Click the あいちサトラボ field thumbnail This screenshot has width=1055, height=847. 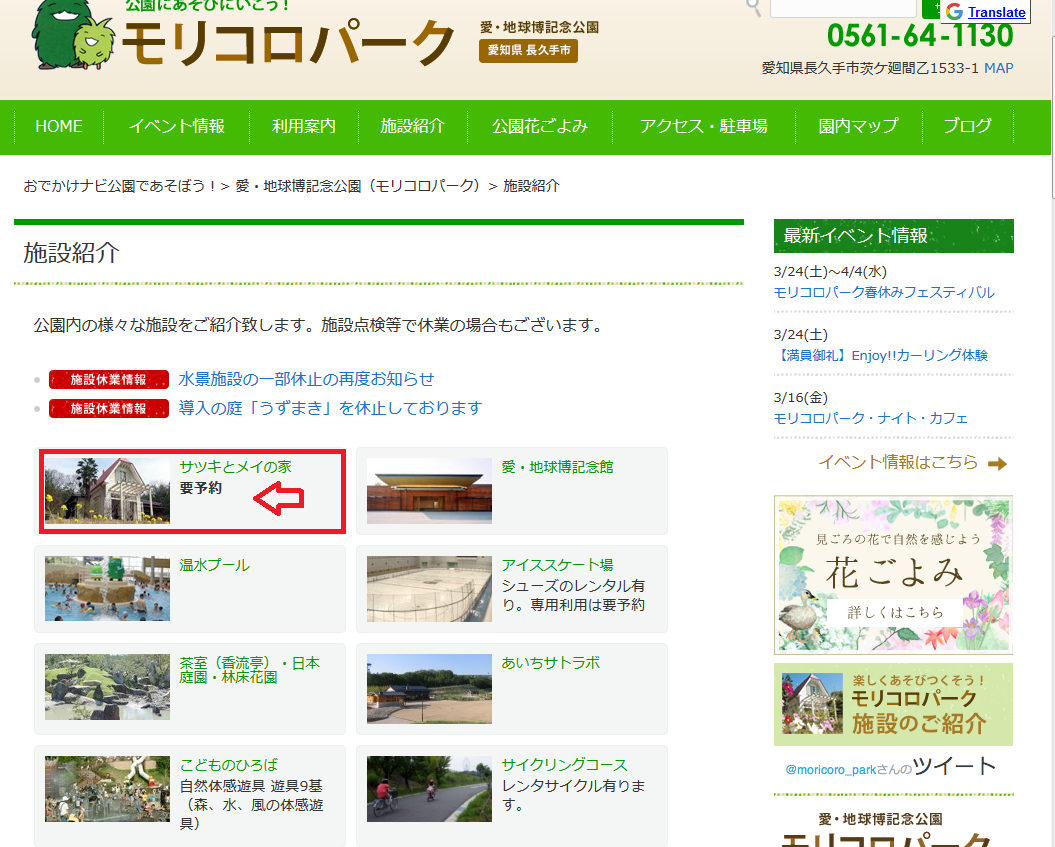point(429,689)
